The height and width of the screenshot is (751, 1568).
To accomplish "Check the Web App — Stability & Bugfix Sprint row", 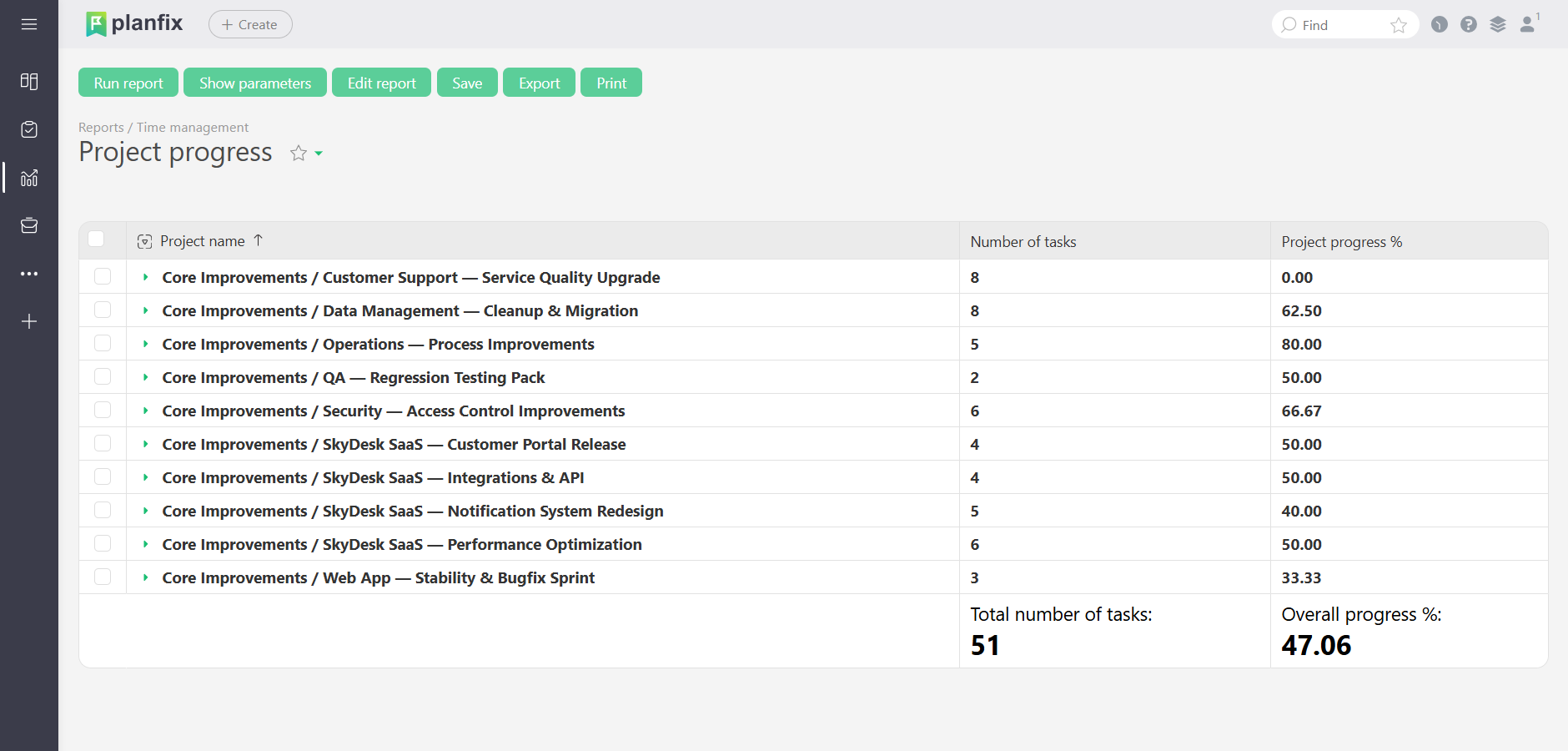I will 103,577.
